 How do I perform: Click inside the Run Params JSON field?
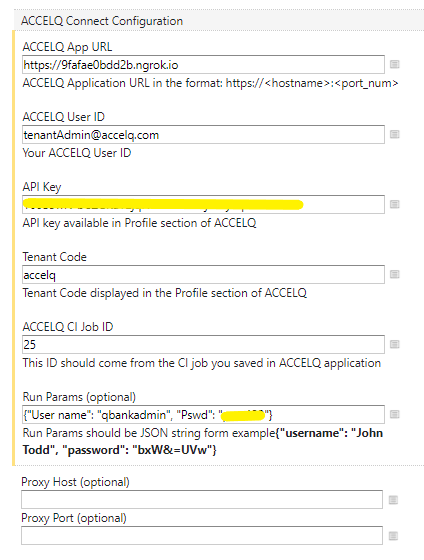pos(203,415)
